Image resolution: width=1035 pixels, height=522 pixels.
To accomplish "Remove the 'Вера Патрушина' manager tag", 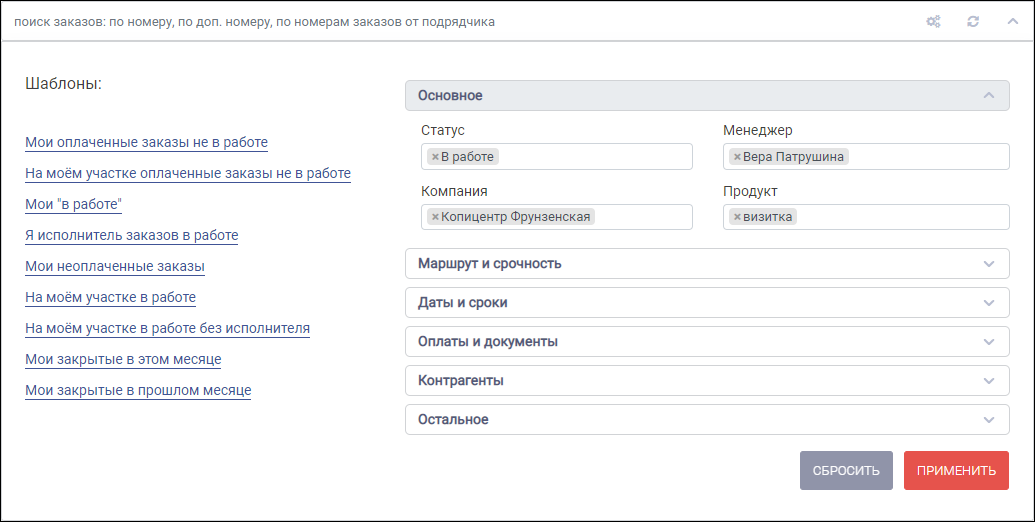I will (x=737, y=157).
